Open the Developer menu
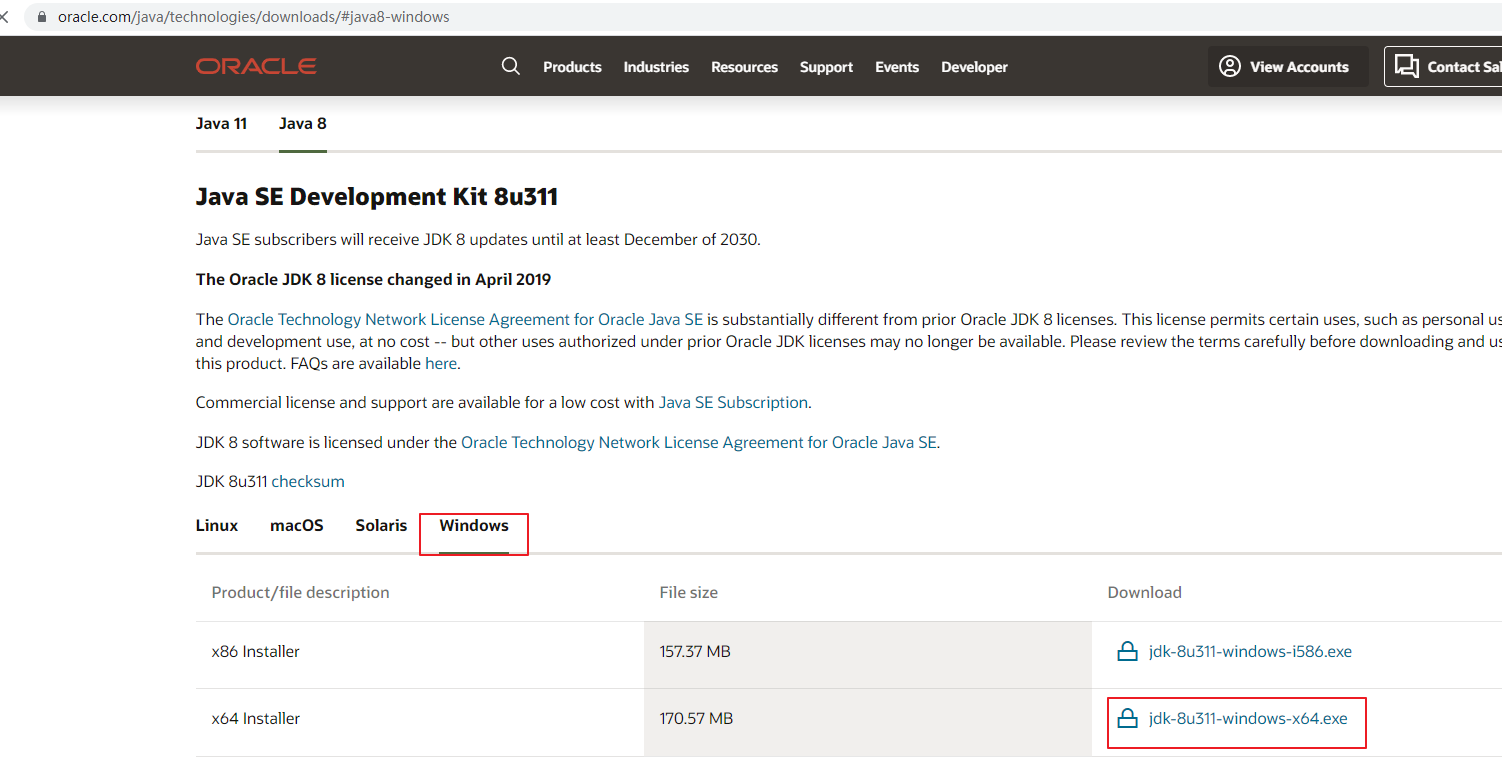Viewport: 1502px width, 779px height. [974, 67]
